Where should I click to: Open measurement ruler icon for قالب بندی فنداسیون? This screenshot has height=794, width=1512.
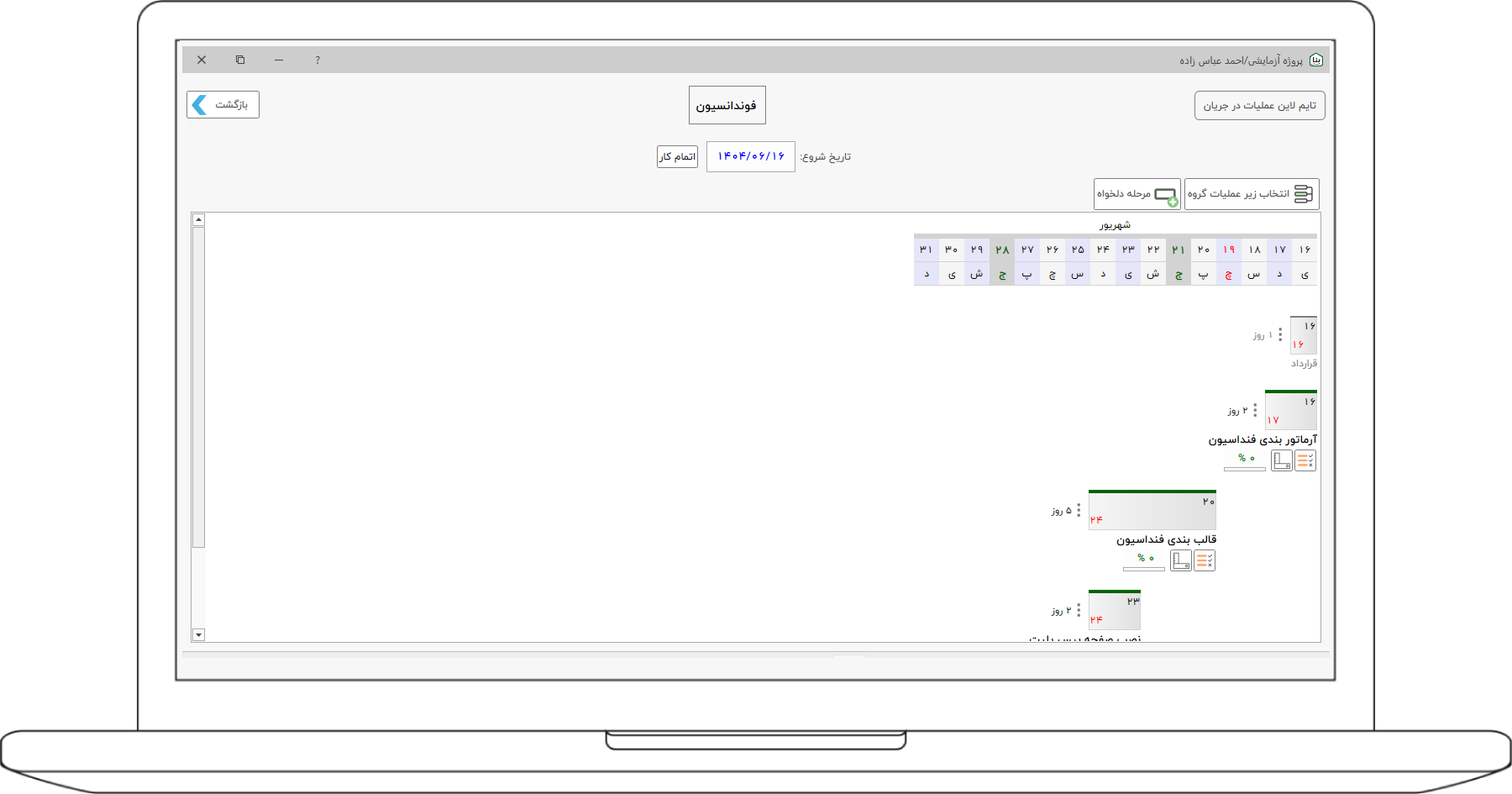(1181, 560)
